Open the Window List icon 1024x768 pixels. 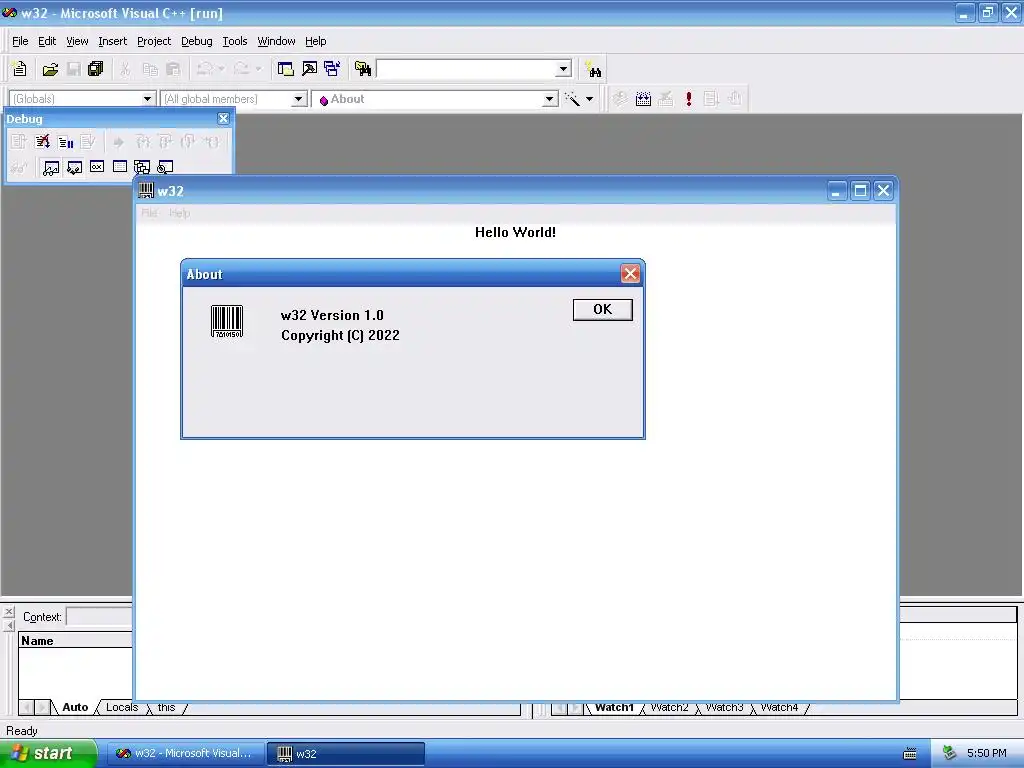click(x=332, y=69)
